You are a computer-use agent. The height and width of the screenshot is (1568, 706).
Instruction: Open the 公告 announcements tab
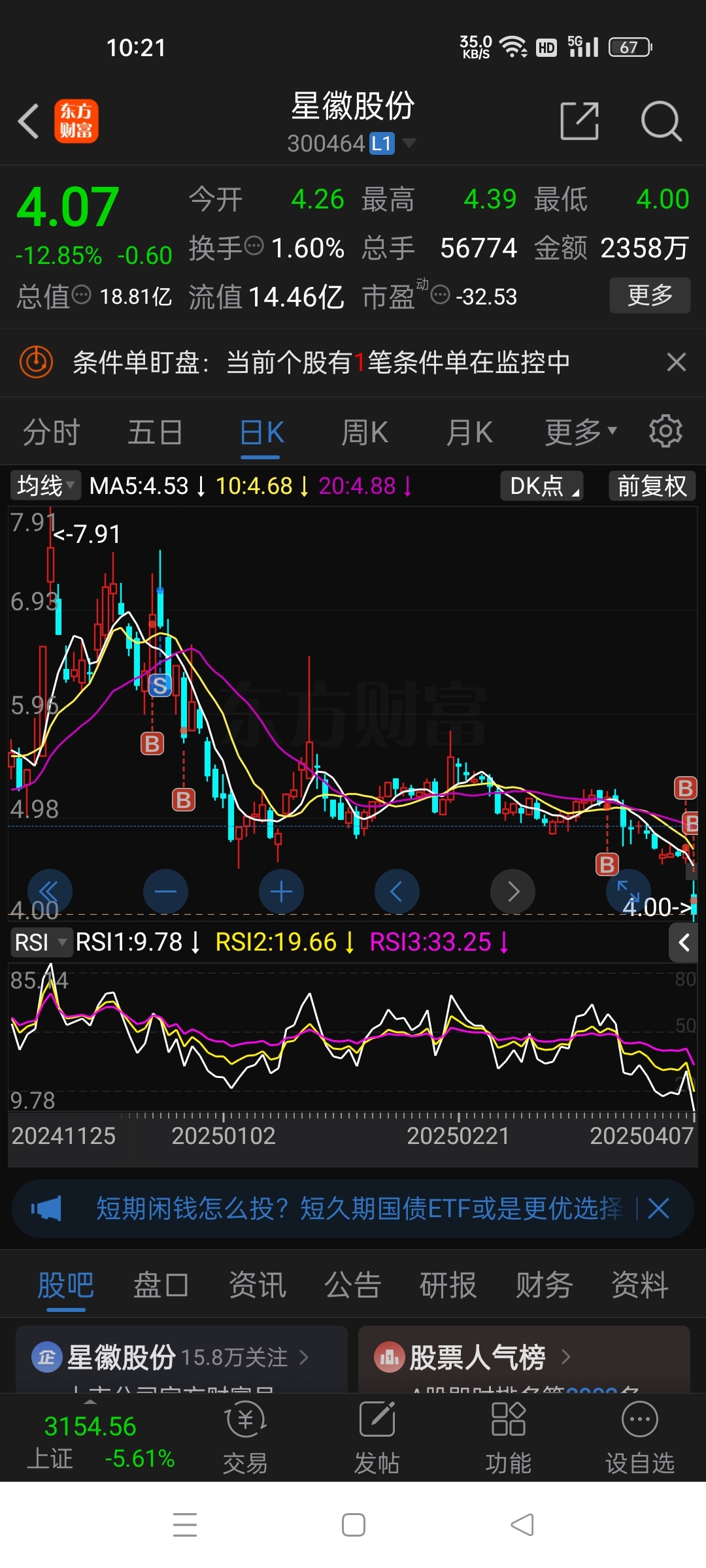point(353,1284)
